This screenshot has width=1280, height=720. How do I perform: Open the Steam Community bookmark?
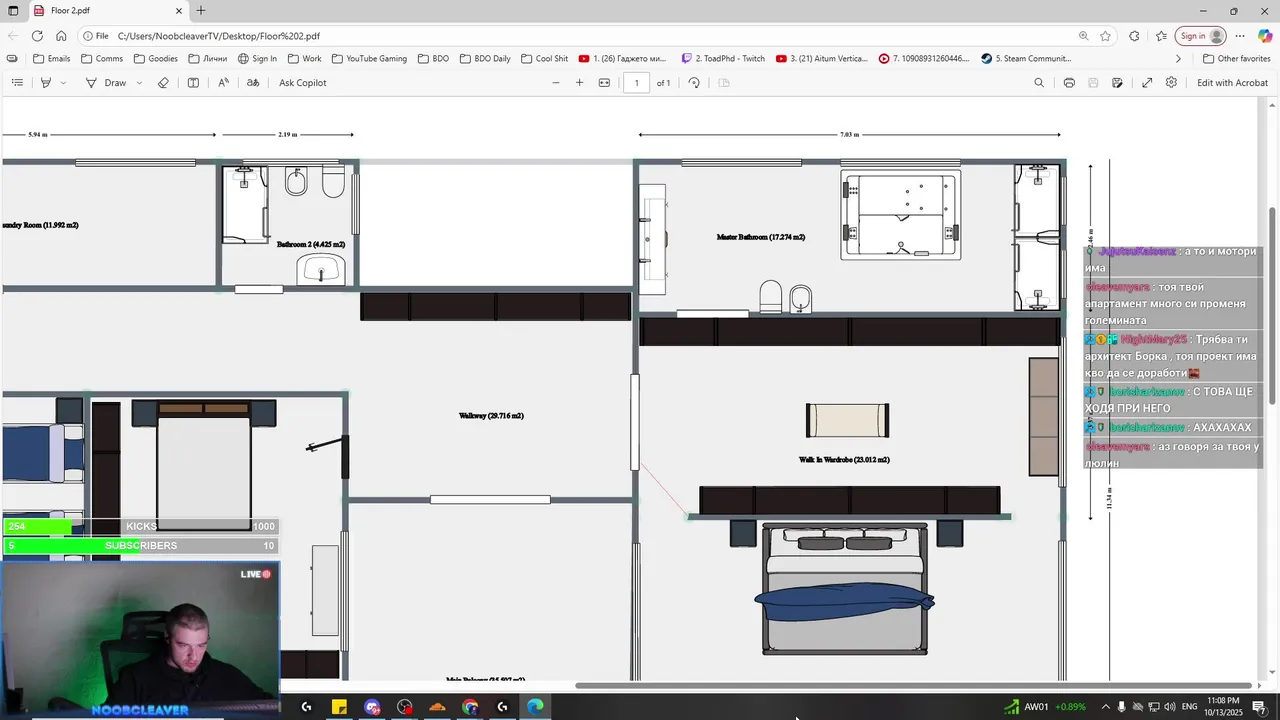pyautogui.click(x=1026, y=59)
